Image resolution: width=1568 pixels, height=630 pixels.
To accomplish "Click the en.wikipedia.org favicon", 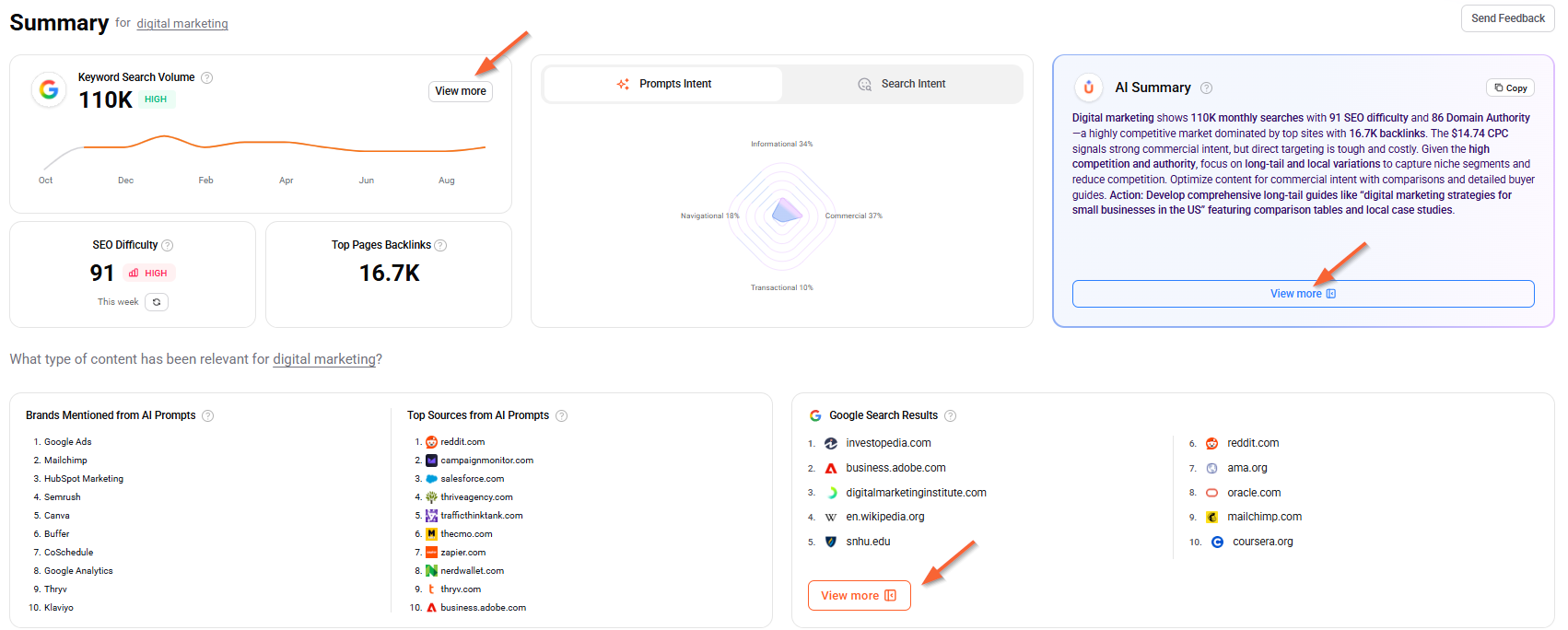I will (831, 517).
